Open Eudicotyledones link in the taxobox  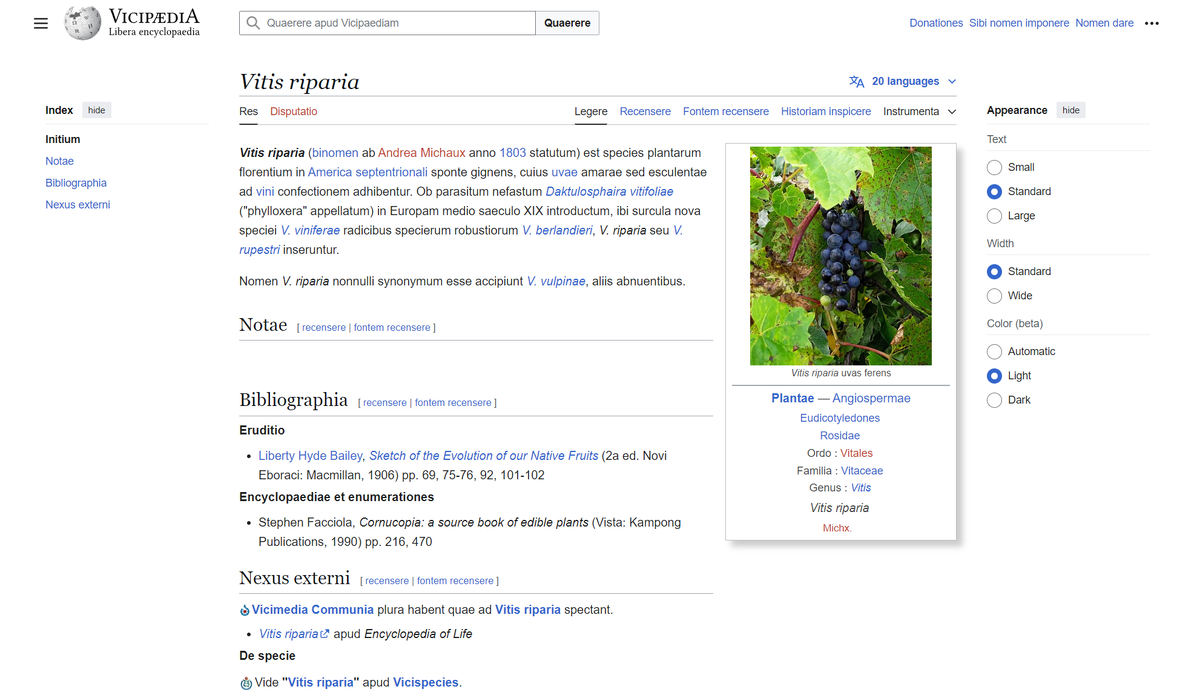[x=840, y=418]
